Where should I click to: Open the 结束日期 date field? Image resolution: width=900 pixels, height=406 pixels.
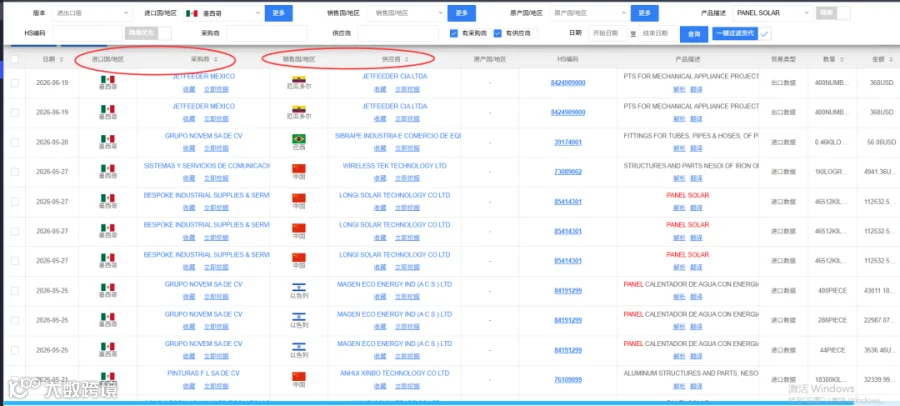657,33
